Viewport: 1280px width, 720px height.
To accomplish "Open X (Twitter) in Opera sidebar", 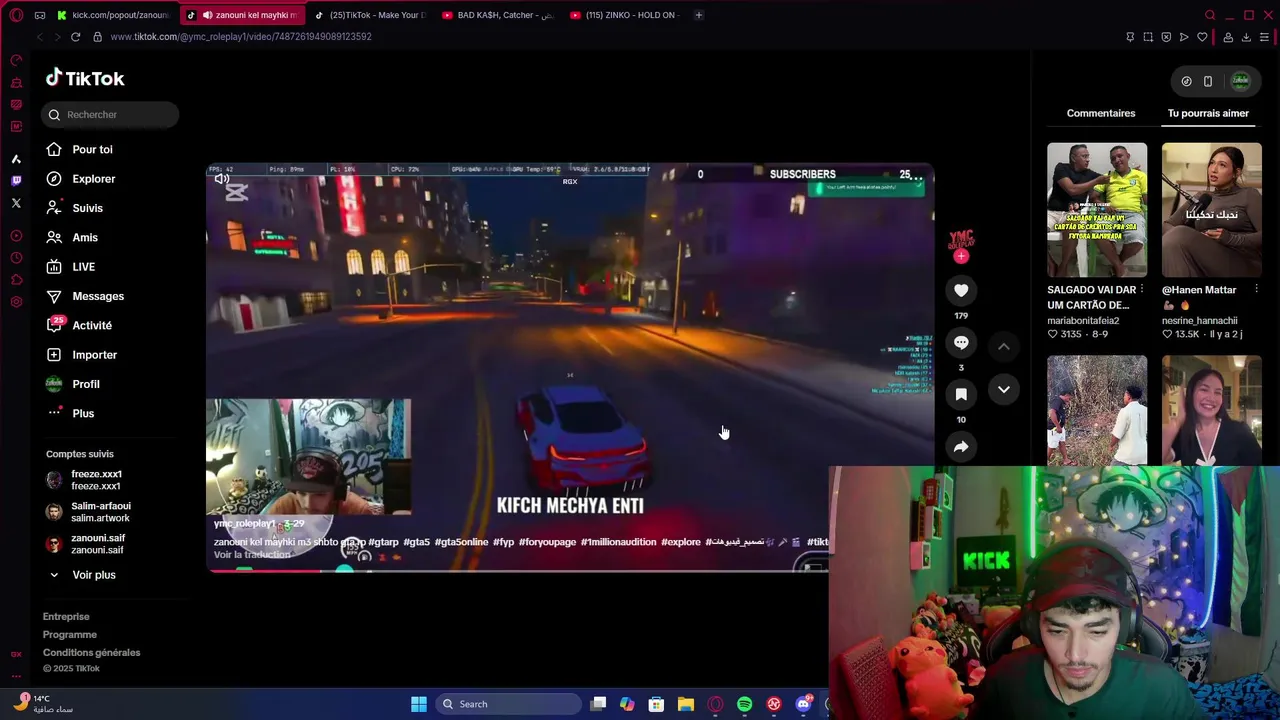I will coord(16,203).
